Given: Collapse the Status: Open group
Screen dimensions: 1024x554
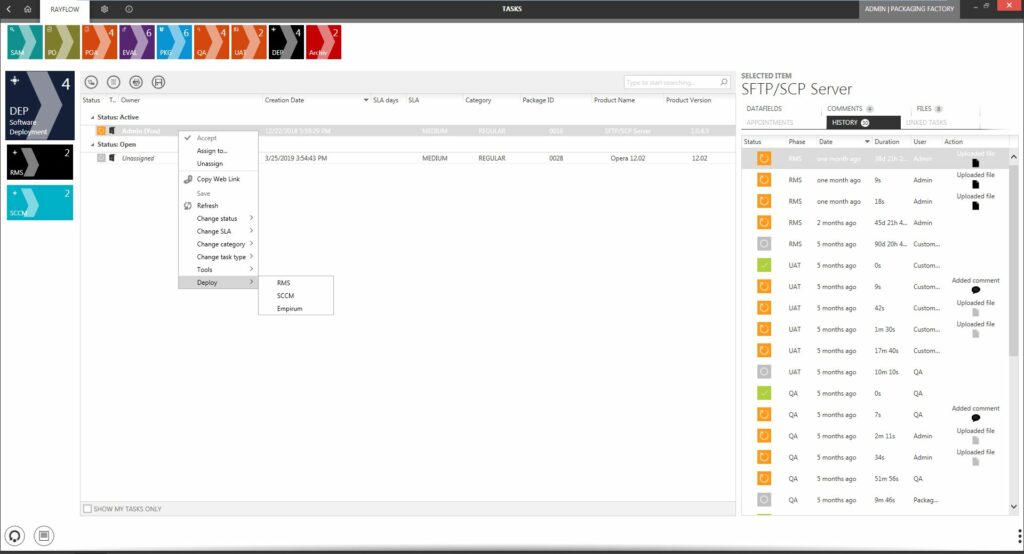Looking at the screenshot, I should pyautogui.click(x=92, y=145).
